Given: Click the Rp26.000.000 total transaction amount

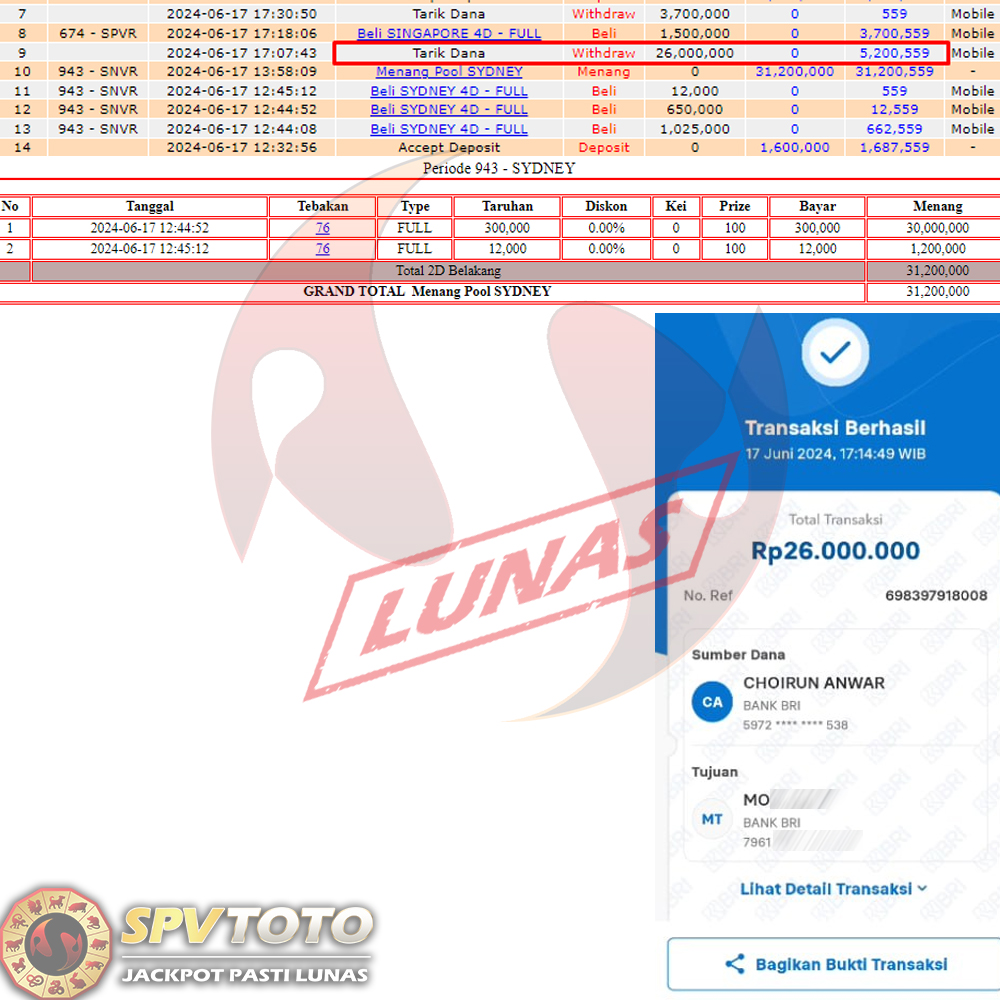Looking at the screenshot, I should 835,551.
